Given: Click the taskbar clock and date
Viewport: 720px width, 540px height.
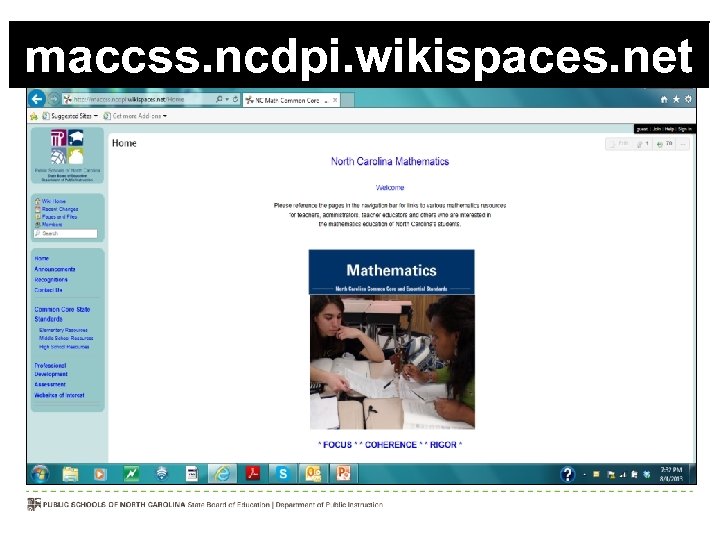Looking at the screenshot, I should (x=671, y=474).
